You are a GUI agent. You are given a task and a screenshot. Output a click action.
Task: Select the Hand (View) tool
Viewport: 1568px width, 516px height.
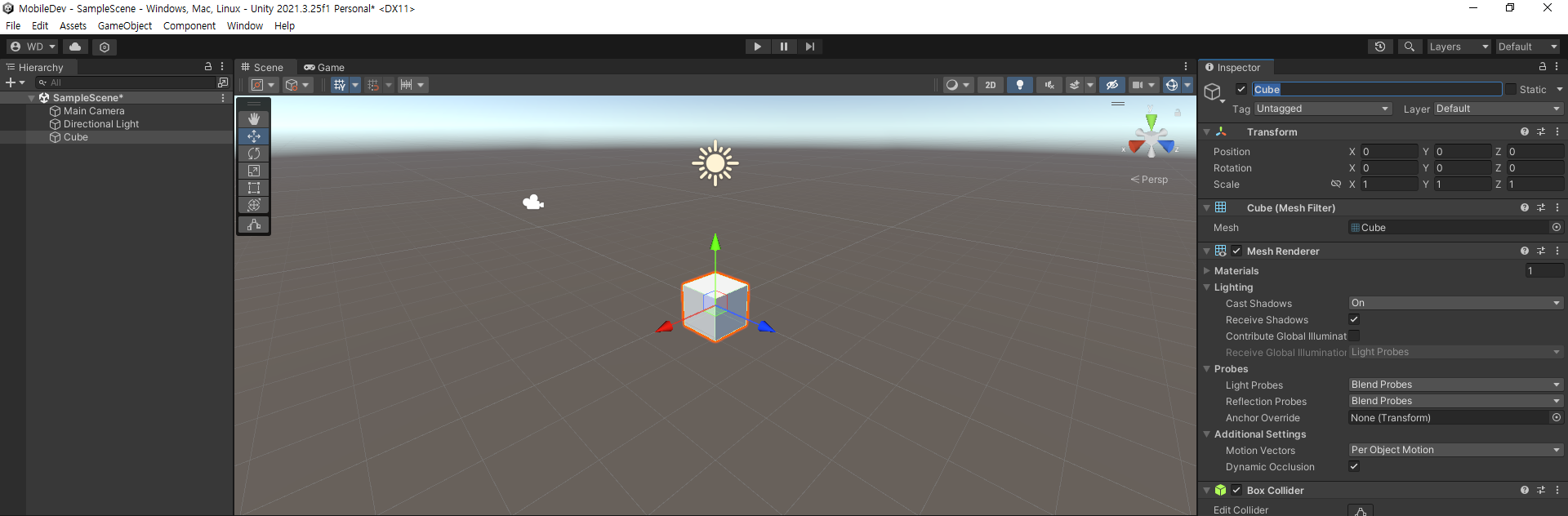tap(254, 119)
